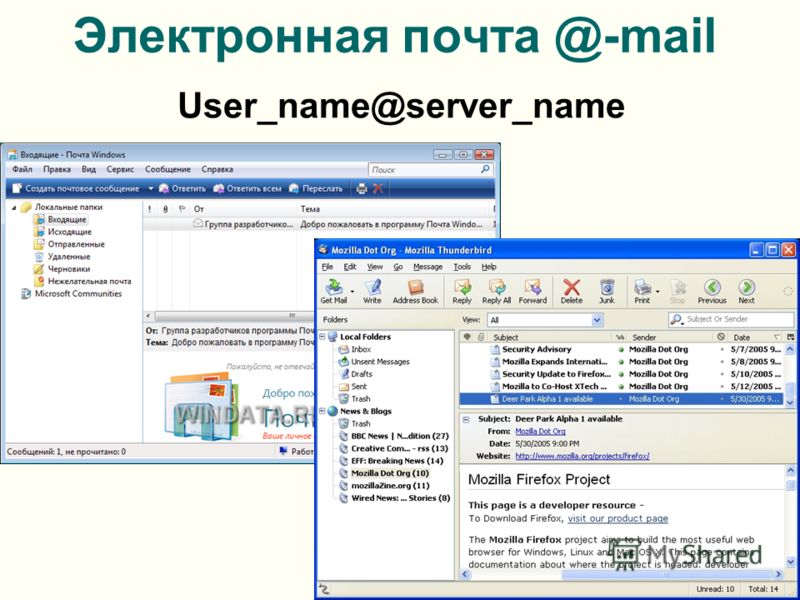Click Создать почтовое сообщение button
Screen dimensions: 800x600
click(x=76, y=188)
